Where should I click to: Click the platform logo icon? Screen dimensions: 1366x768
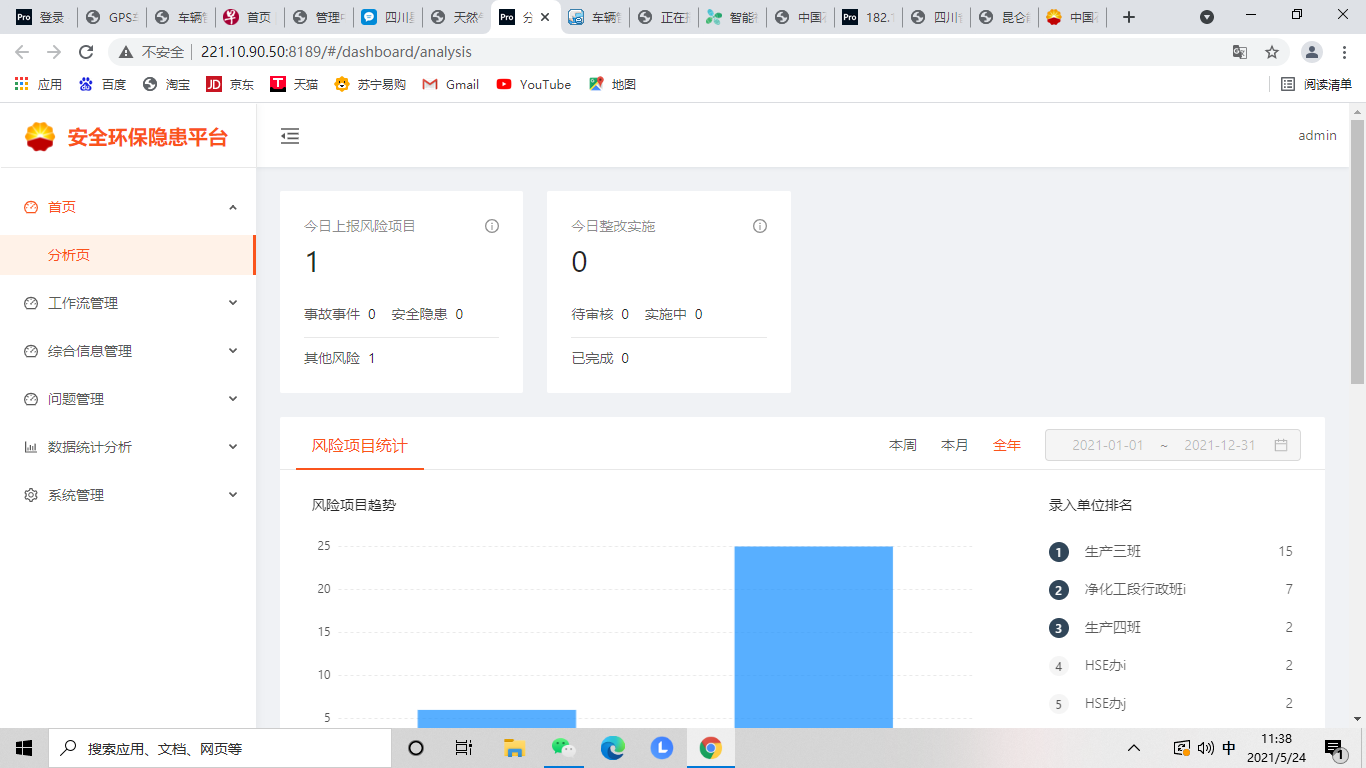click(x=40, y=136)
